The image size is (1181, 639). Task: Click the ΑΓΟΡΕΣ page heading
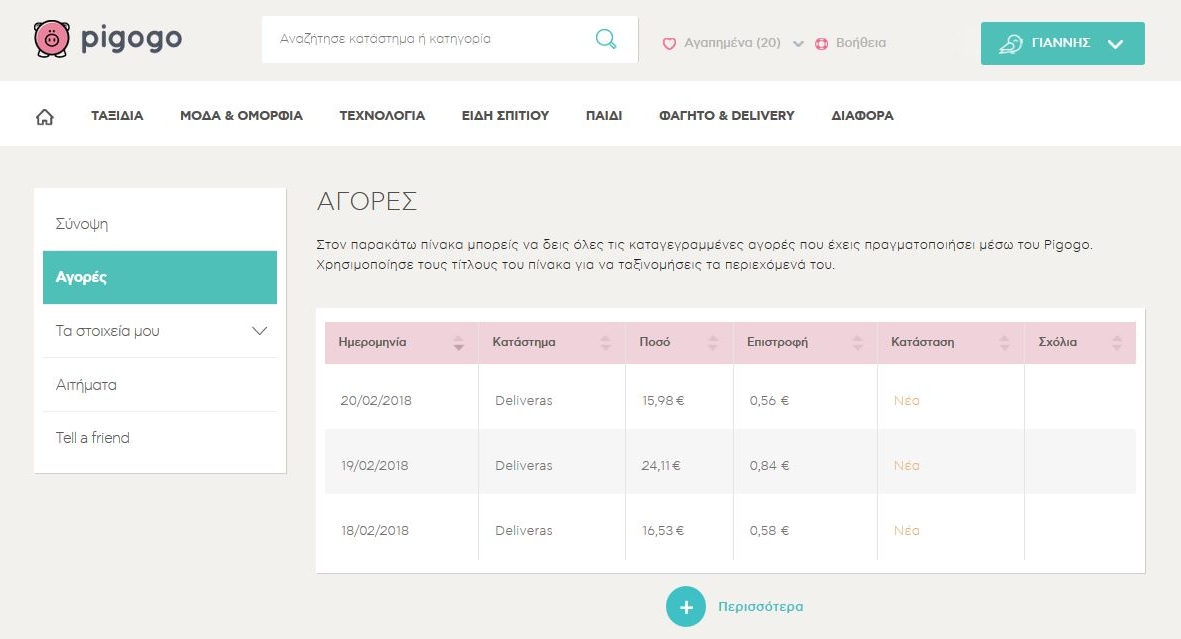[367, 201]
